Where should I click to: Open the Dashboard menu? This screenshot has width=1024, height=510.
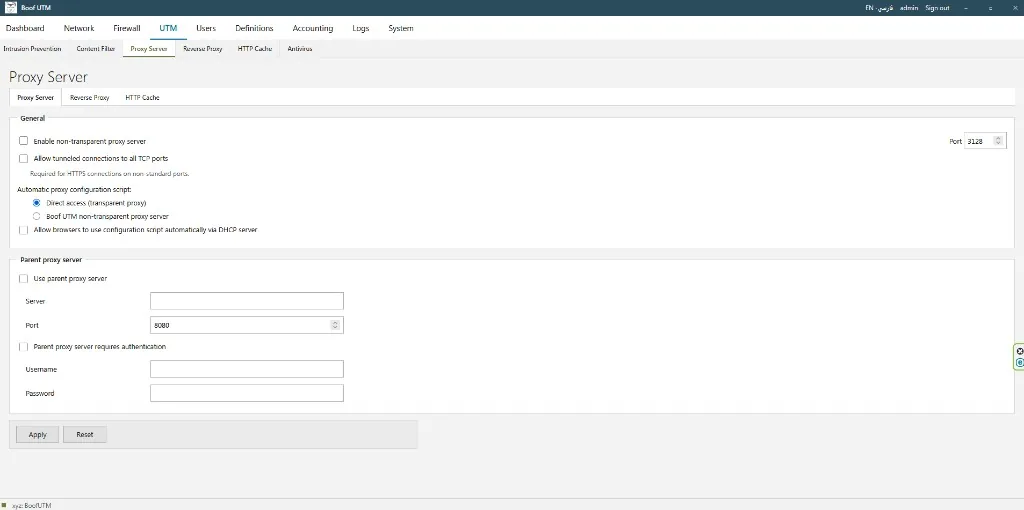pos(25,28)
